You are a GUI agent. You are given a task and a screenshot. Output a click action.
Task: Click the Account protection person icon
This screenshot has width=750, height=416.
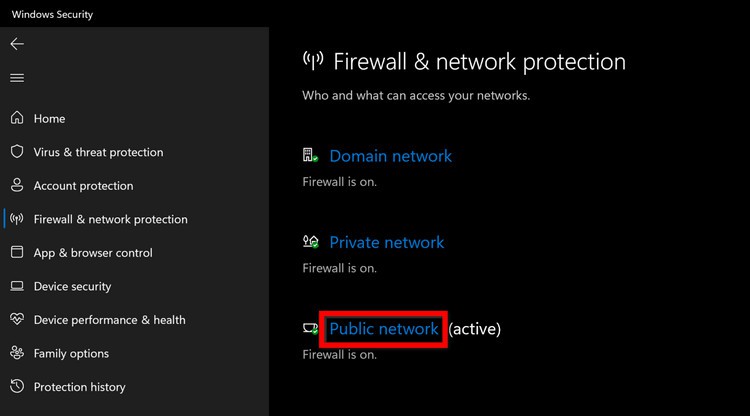(17, 185)
